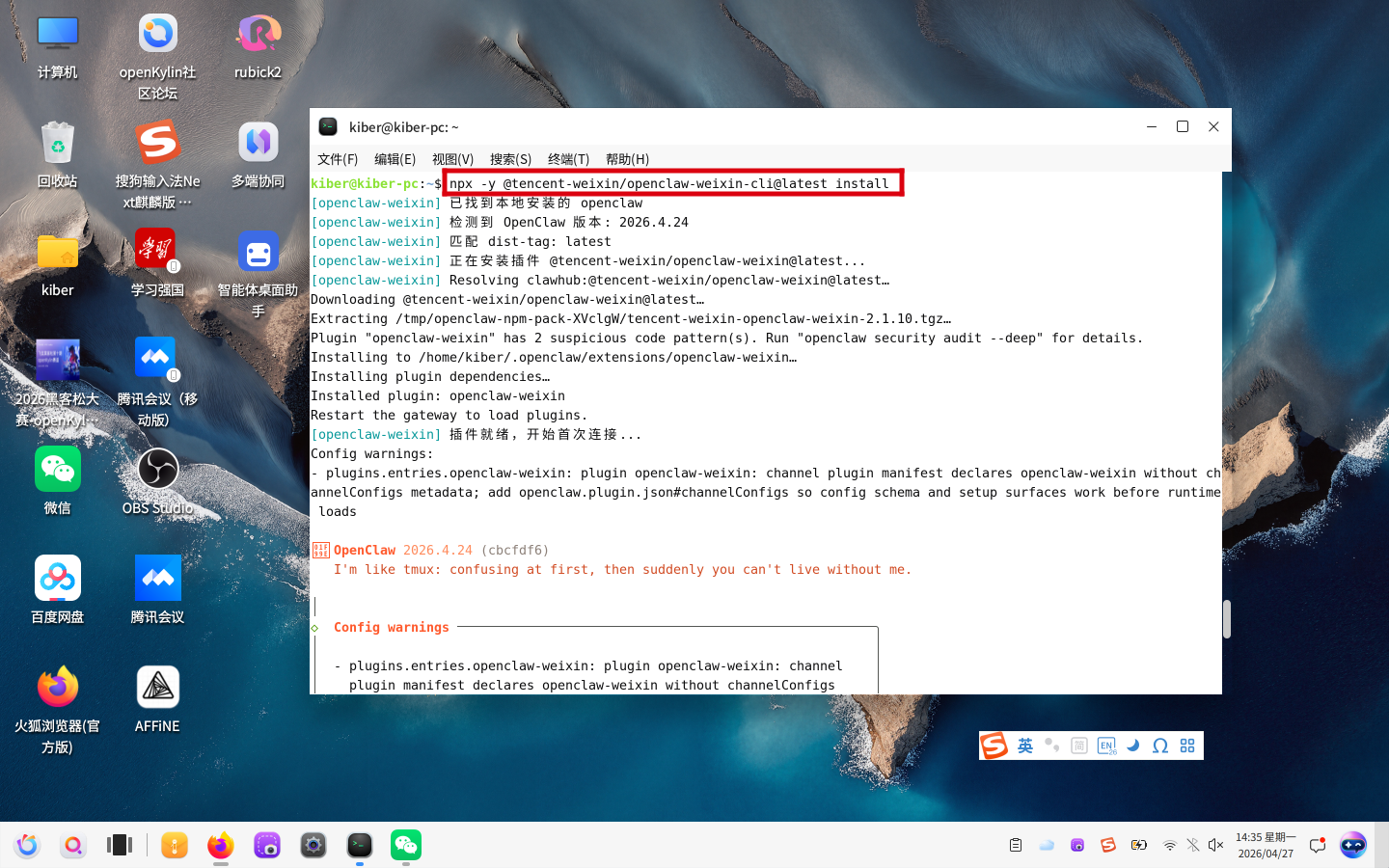Click the battery power tray icon

pyautogui.click(x=1139, y=846)
